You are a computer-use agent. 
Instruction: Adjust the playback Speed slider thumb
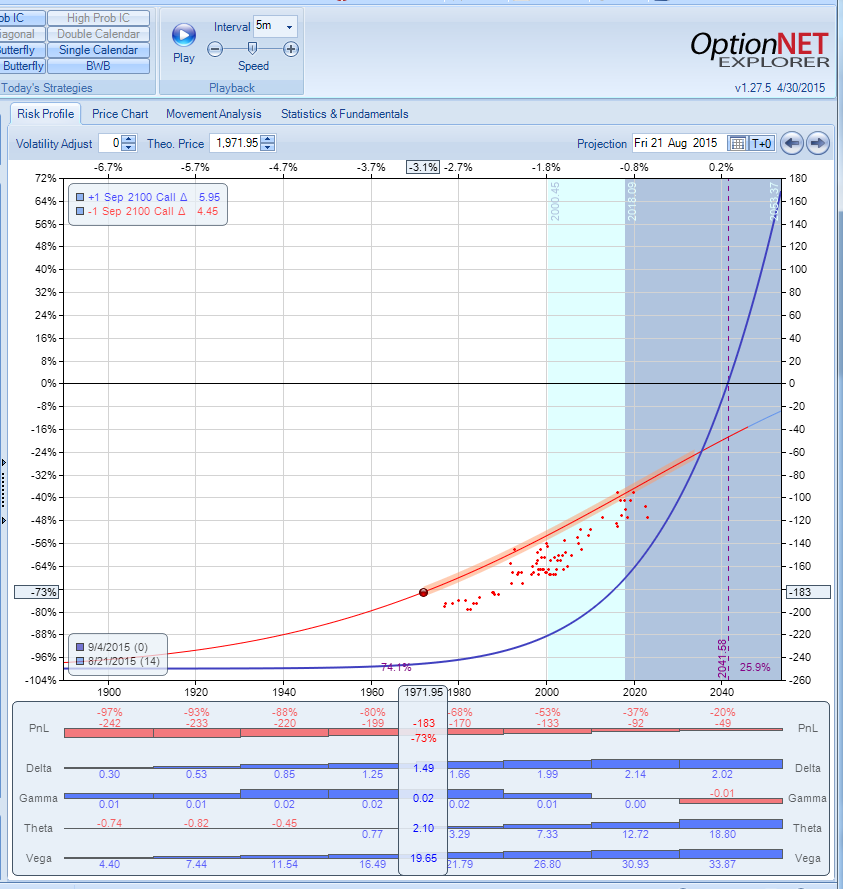pos(252,49)
